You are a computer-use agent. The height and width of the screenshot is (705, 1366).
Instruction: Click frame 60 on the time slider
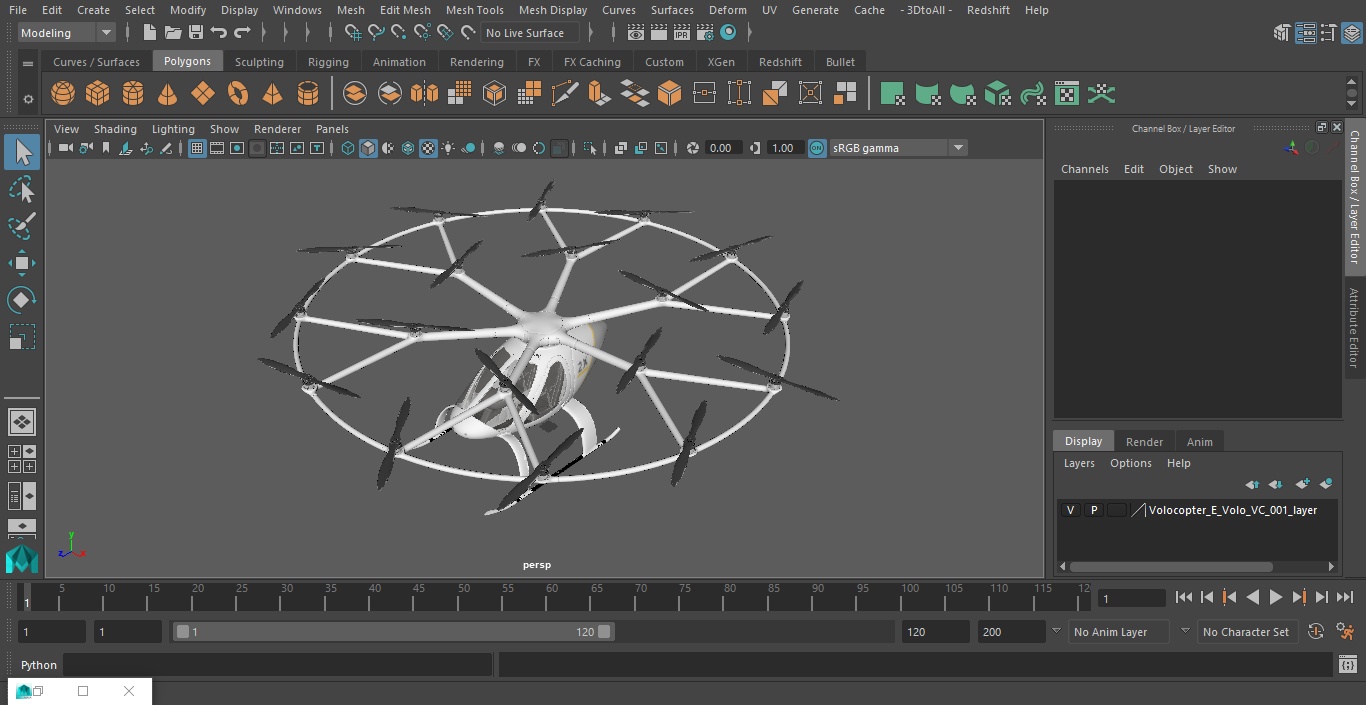tap(552, 596)
